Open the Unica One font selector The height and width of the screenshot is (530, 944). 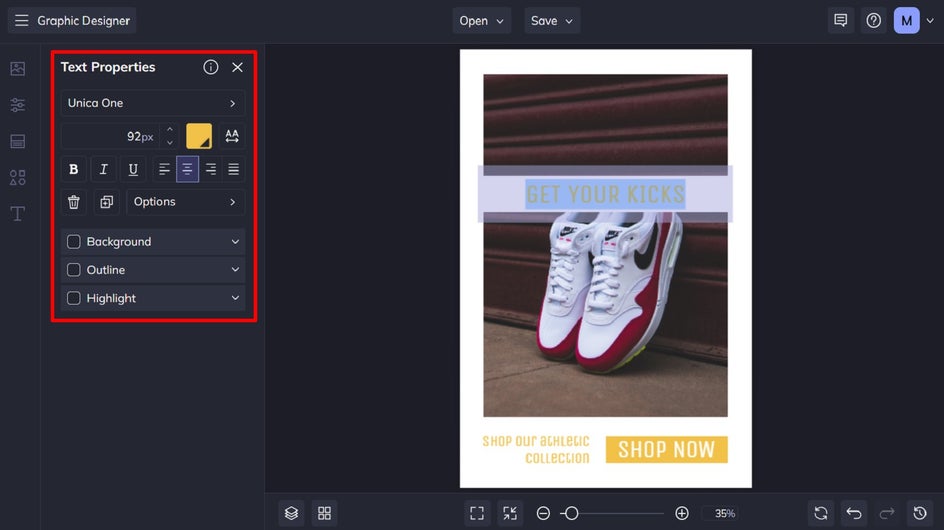[153, 103]
